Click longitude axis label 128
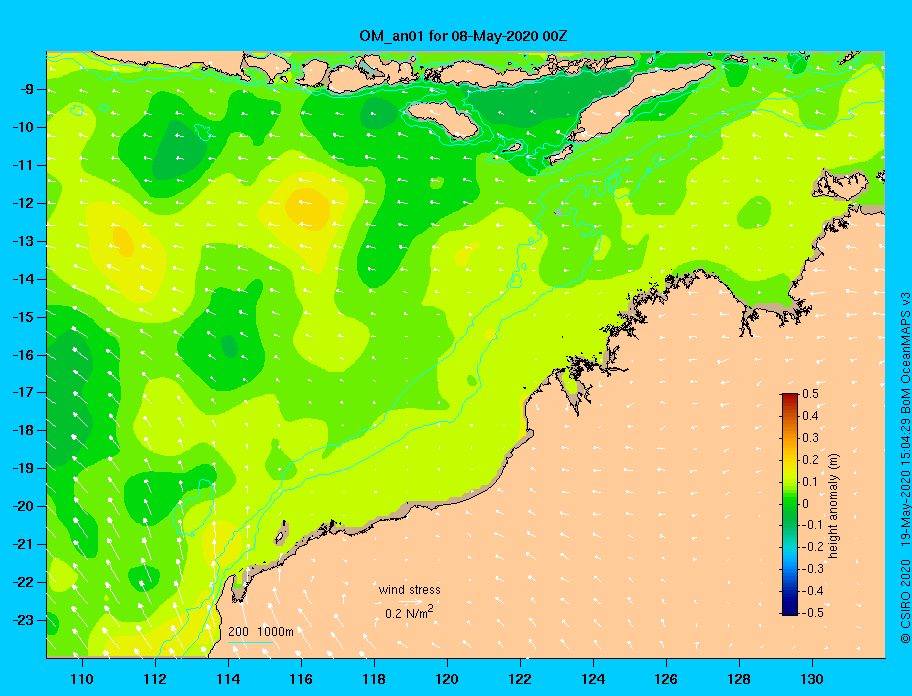 tap(739, 679)
